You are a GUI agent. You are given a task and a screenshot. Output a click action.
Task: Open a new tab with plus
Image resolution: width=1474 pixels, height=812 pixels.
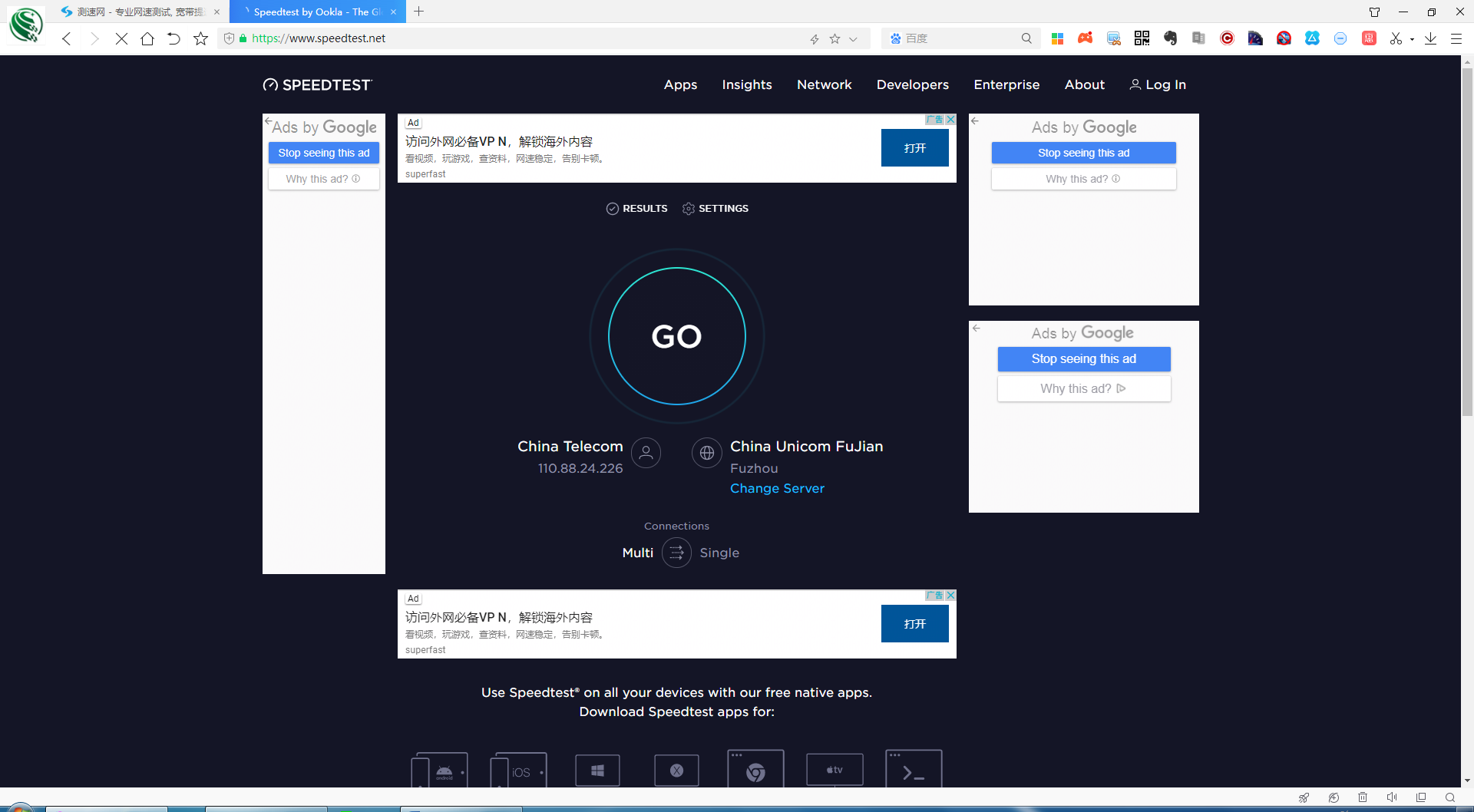click(x=418, y=12)
